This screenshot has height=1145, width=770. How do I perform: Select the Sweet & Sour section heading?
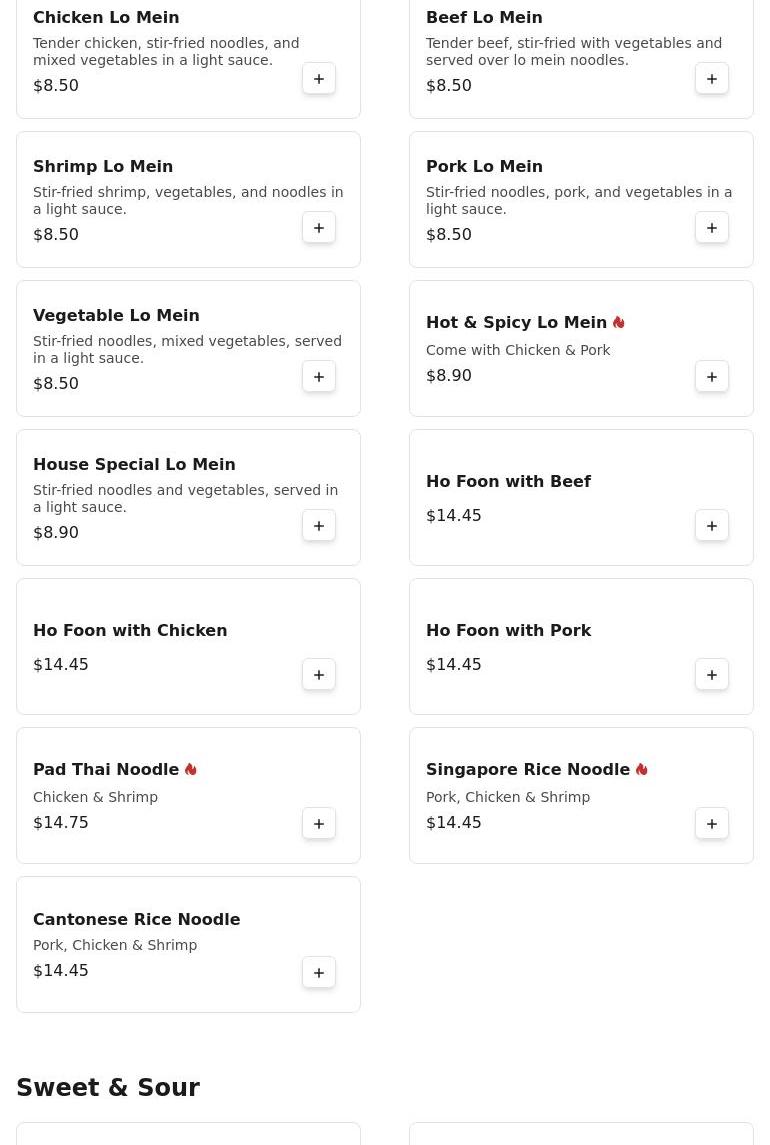(x=108, y=1087)
